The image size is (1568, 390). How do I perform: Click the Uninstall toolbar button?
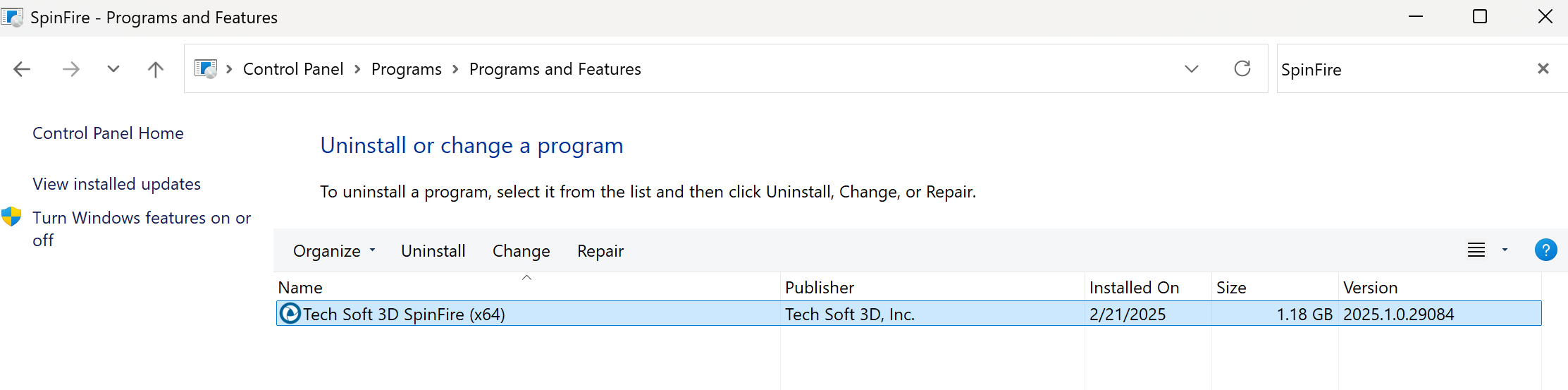[433, 251]
